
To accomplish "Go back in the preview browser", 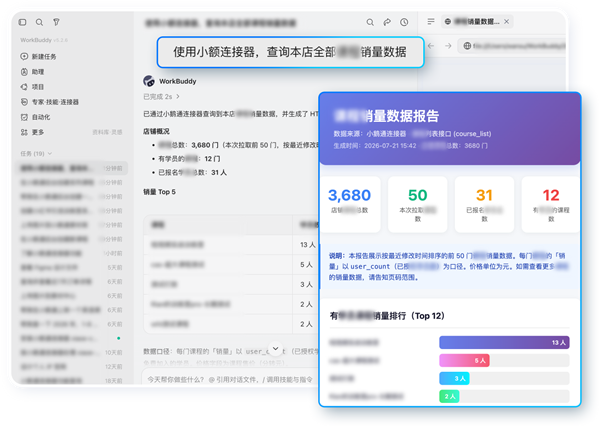I will [x=431, y=46].
